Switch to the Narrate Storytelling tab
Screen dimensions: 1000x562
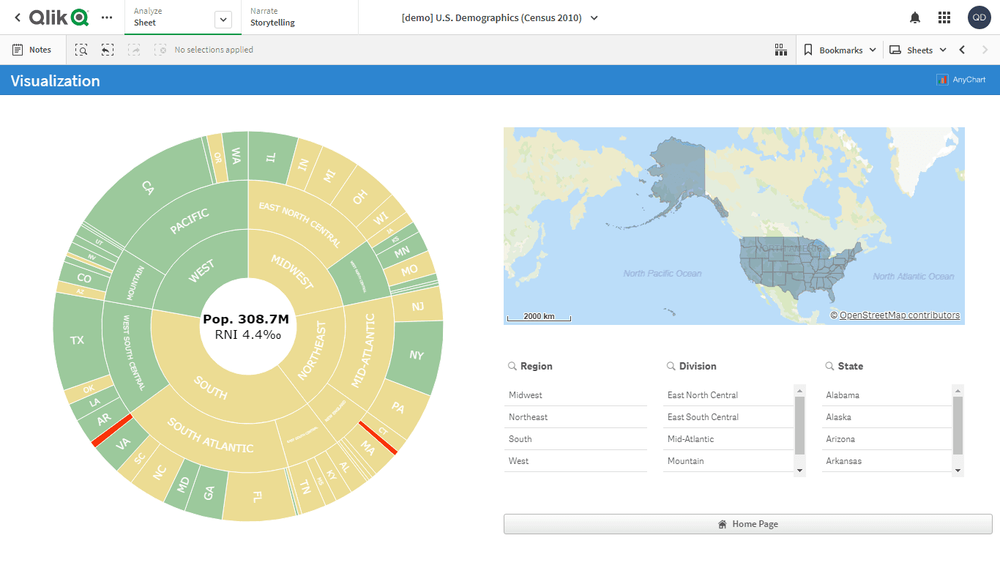[272, 17]
